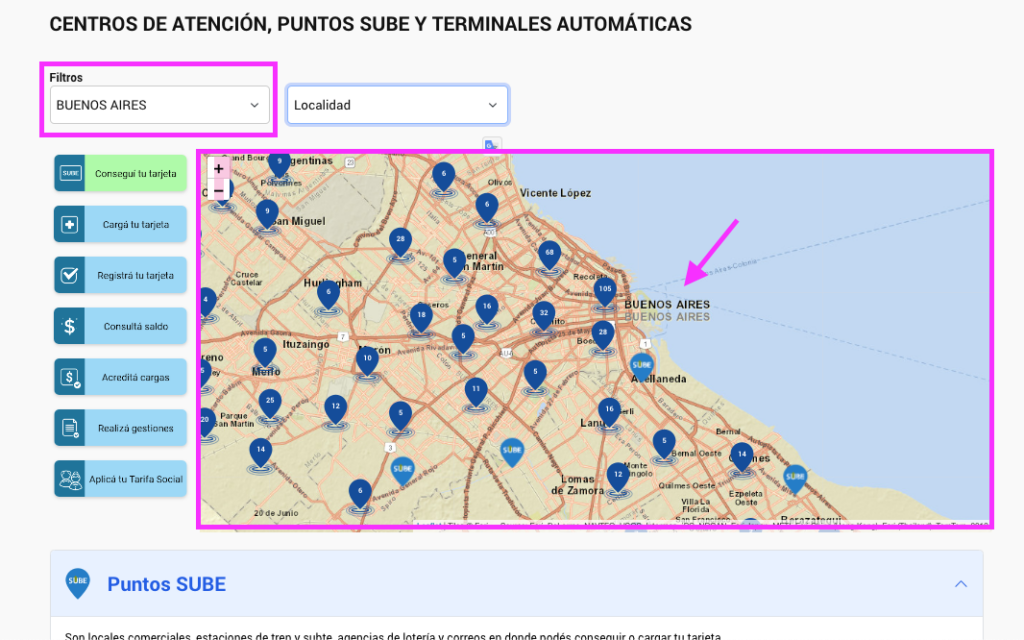Click the Puntos SUBE pin logo
Screen dimensions: 1024x640
[x=78, y=583]
